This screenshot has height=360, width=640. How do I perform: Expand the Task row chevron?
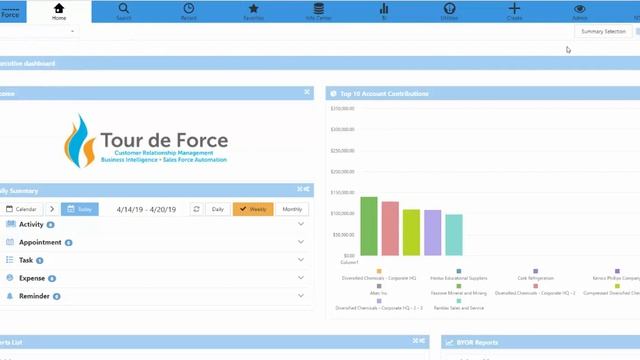(301, 260)
